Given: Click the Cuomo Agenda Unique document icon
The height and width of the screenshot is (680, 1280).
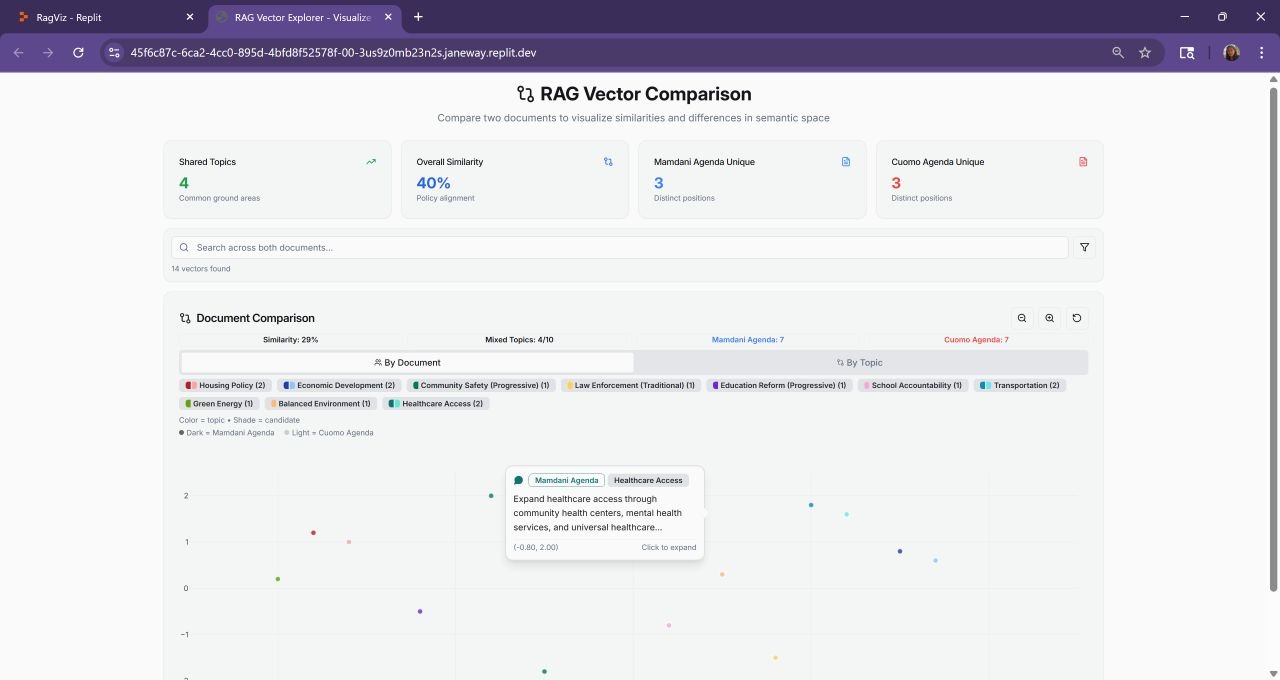Looking at the screenshot, I should click(1083, 161).
